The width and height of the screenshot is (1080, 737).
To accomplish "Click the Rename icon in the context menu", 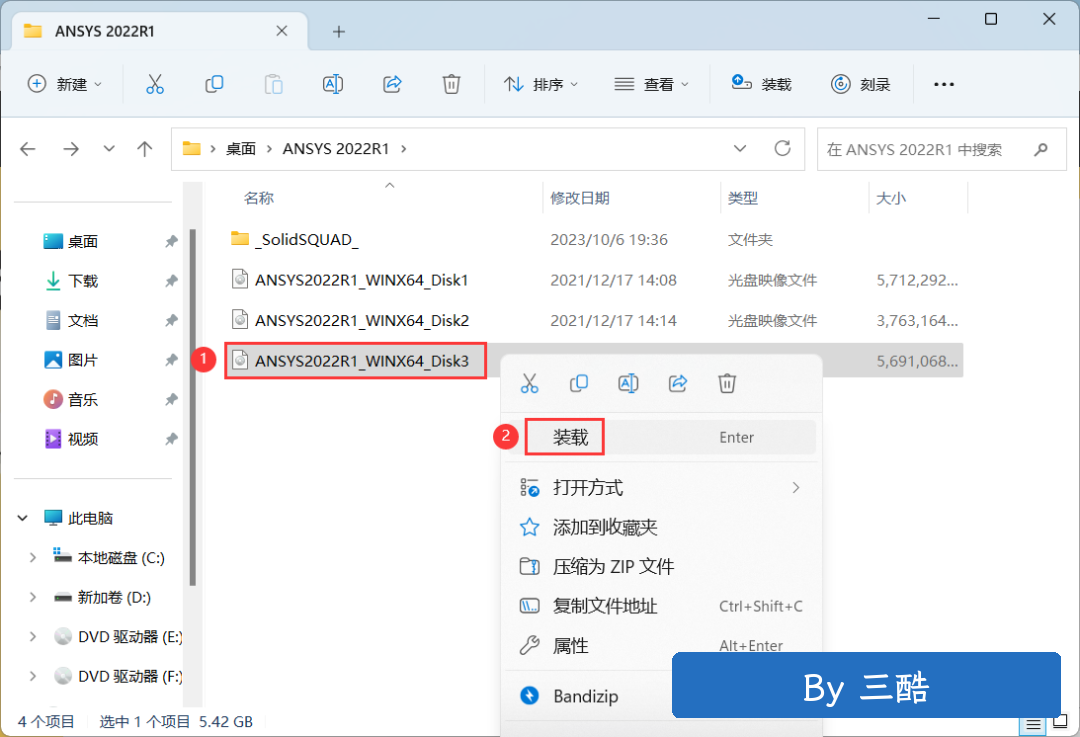I will click(628, 383).
